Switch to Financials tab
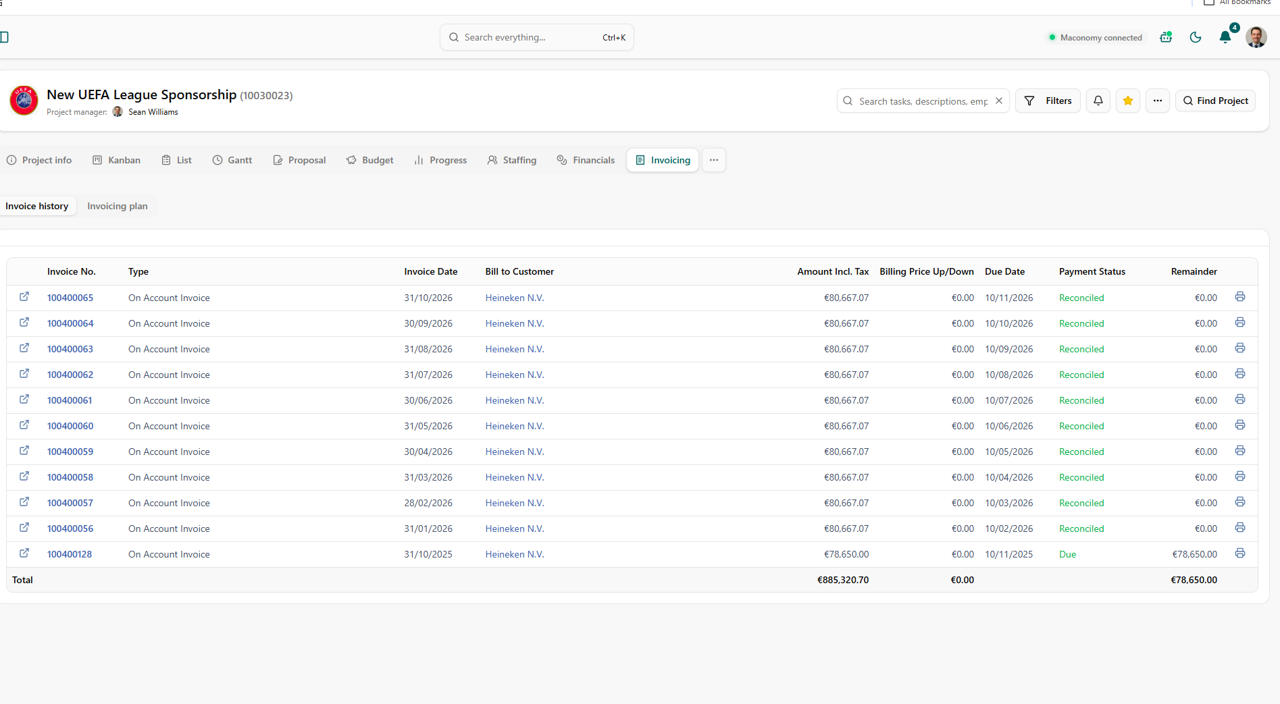 [586, 160]
